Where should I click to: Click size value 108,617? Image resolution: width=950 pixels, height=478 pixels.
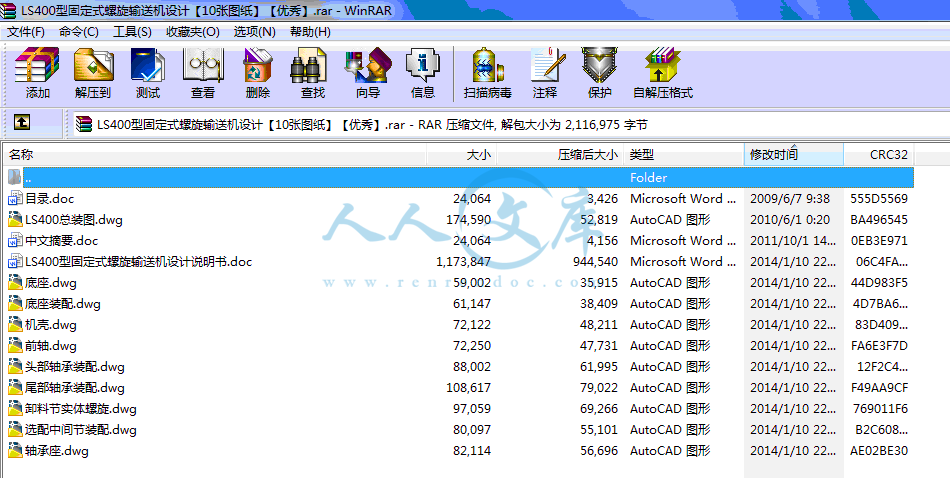coord(468,388)
